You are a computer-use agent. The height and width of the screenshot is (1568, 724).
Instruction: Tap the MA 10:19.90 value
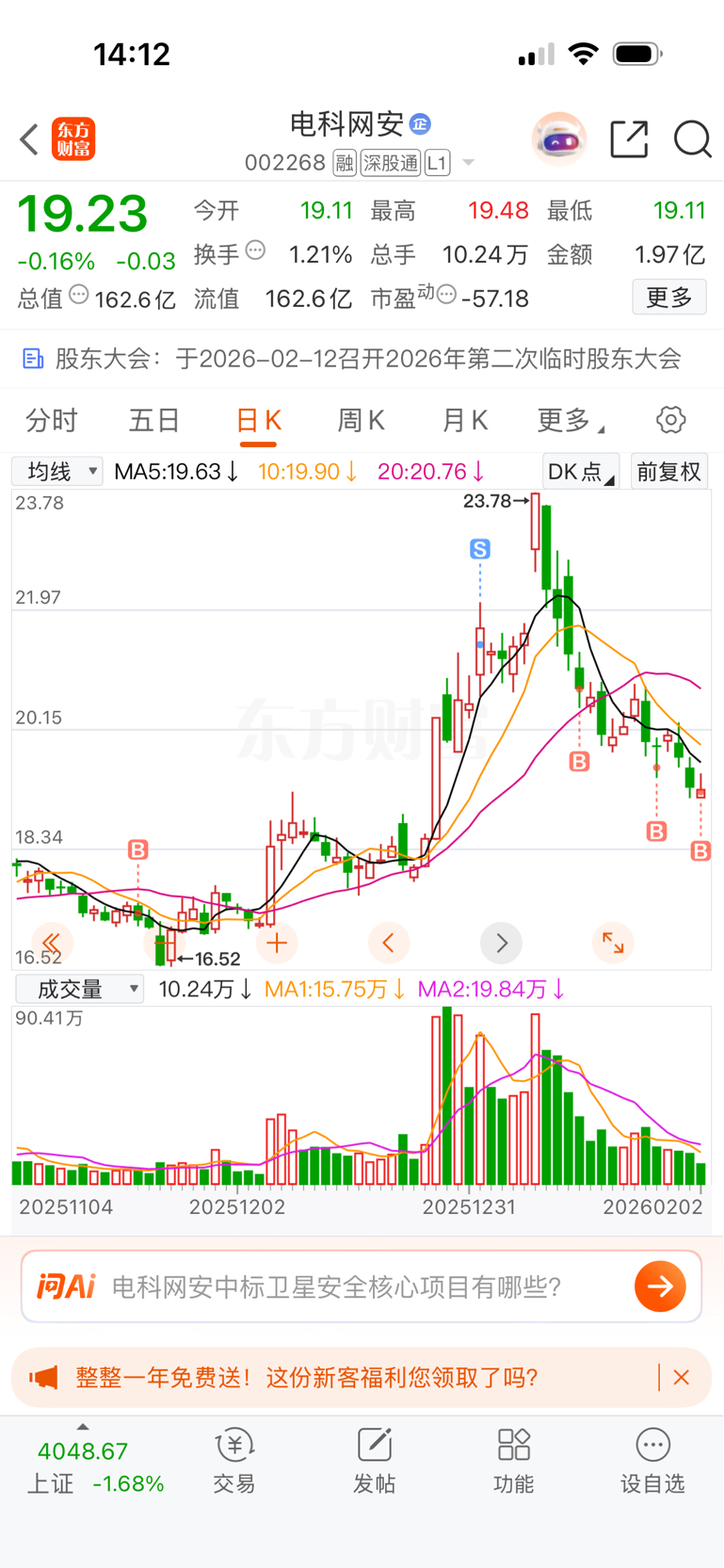click(308, 471)
